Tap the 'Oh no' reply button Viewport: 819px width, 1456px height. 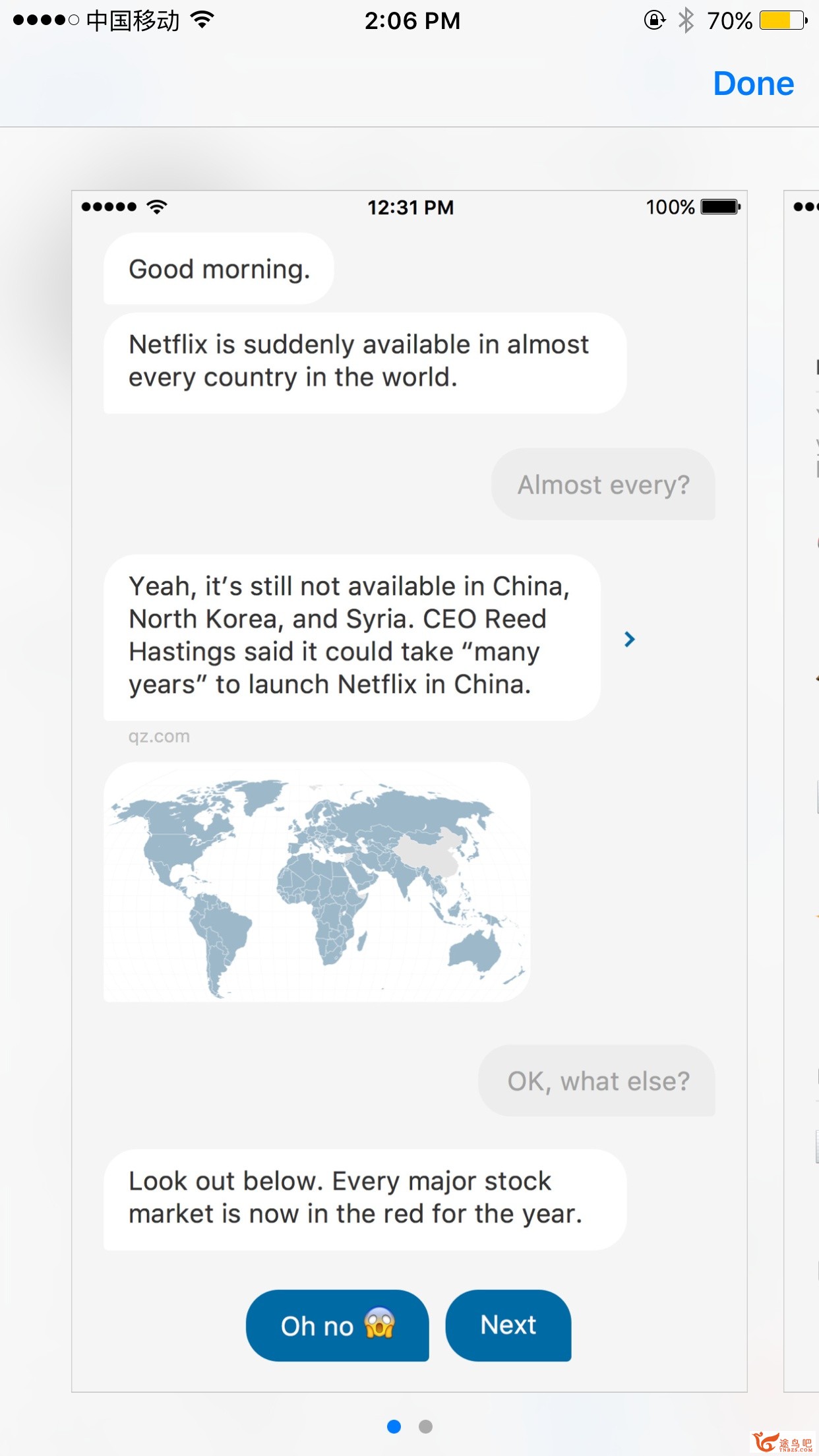pyautogui.click(x=338, y=1325)
